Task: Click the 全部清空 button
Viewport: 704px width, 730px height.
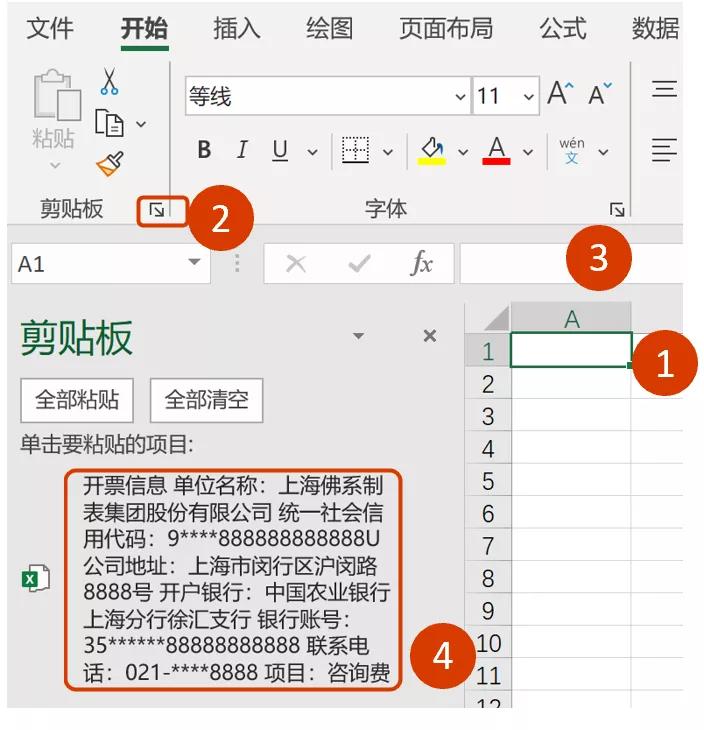Action: [x=206, y=400]
